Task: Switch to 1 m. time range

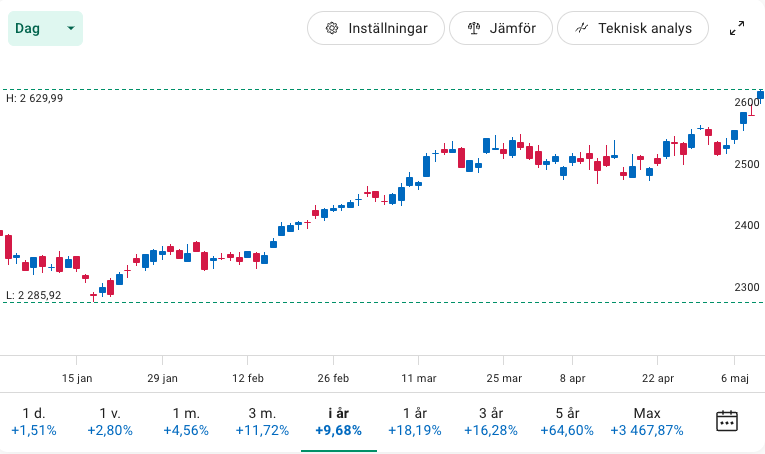Action: pos(186,421)
